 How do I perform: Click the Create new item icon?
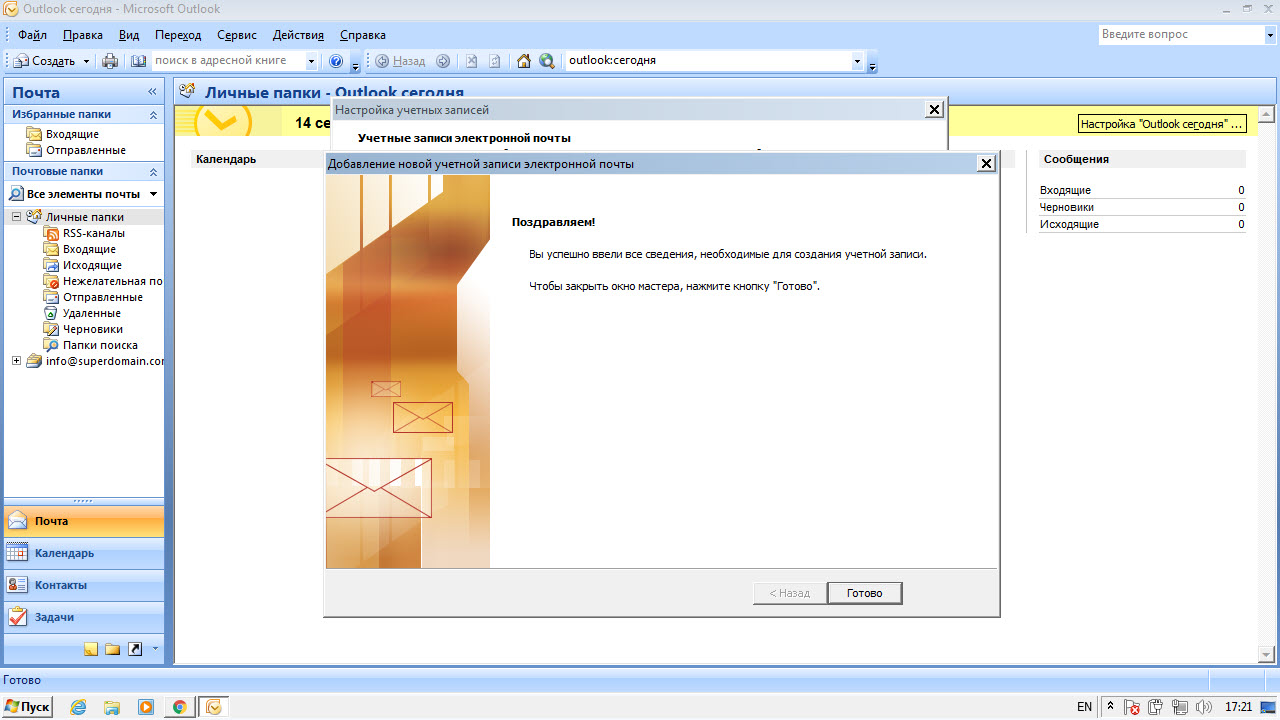(21, 61)
